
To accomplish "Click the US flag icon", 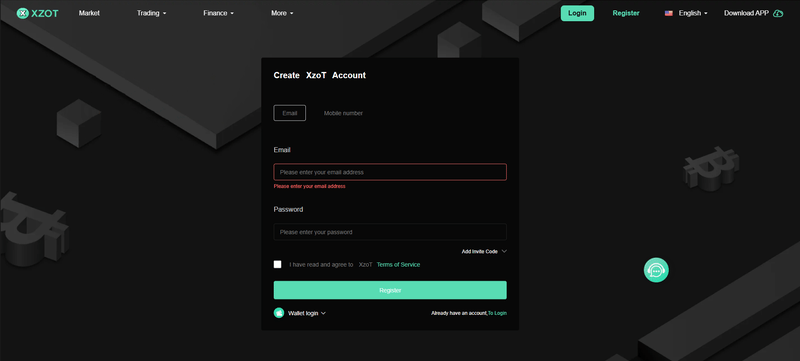I will click(x=668, y=13).
